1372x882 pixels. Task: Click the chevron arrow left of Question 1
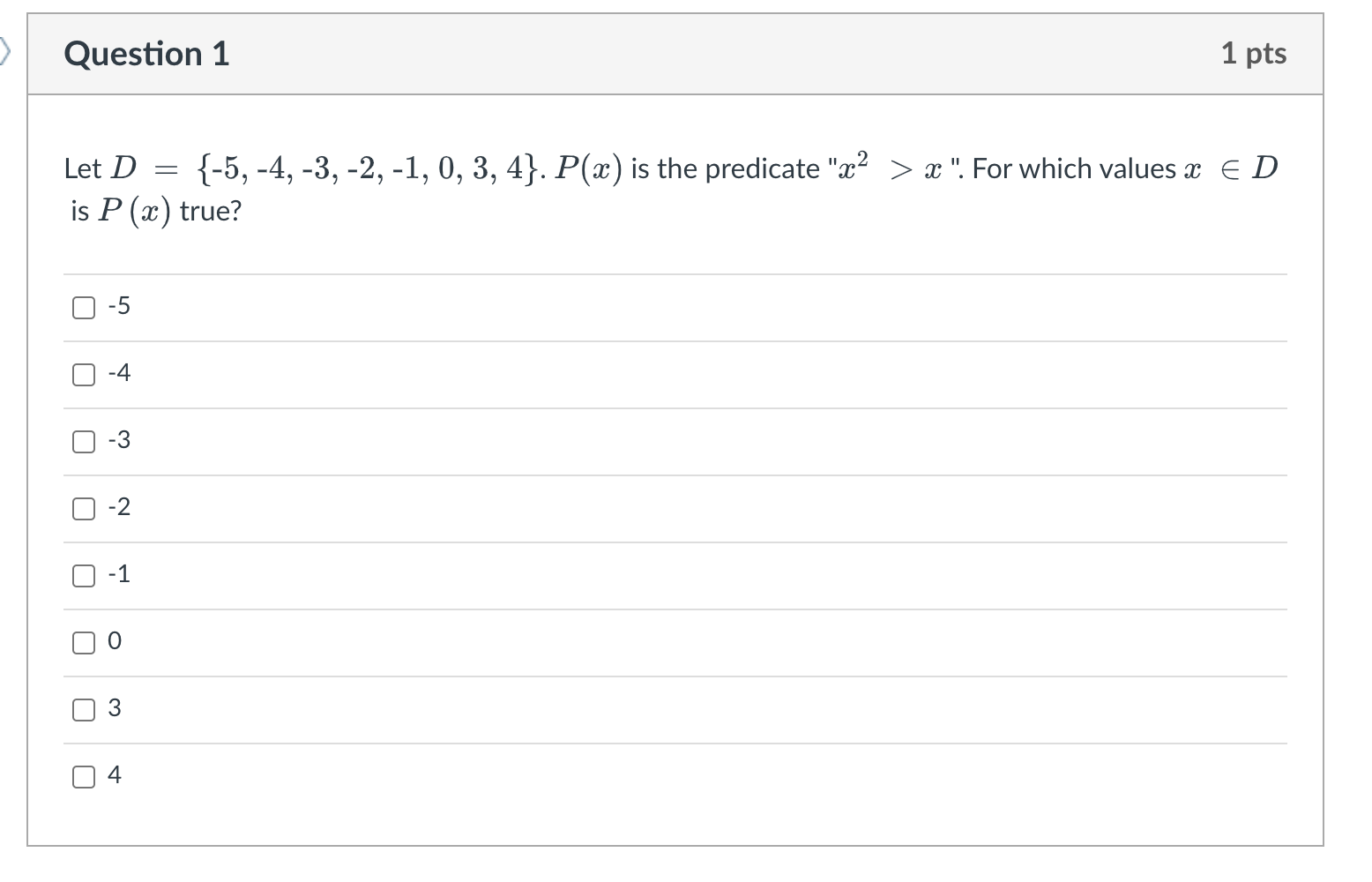click(5, 53)
